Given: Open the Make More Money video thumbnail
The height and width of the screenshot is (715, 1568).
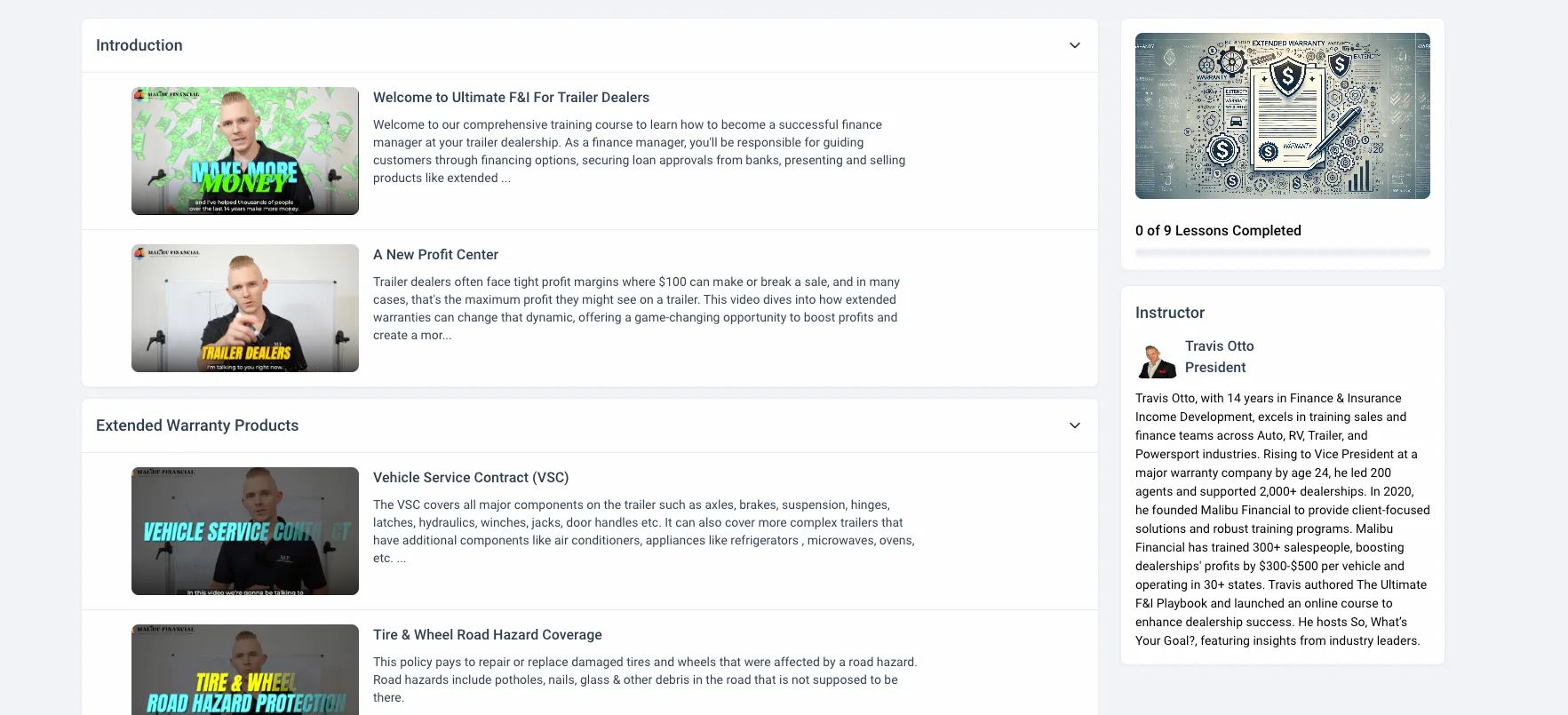Looking at the screenshot, I should [x=245, y=151].
